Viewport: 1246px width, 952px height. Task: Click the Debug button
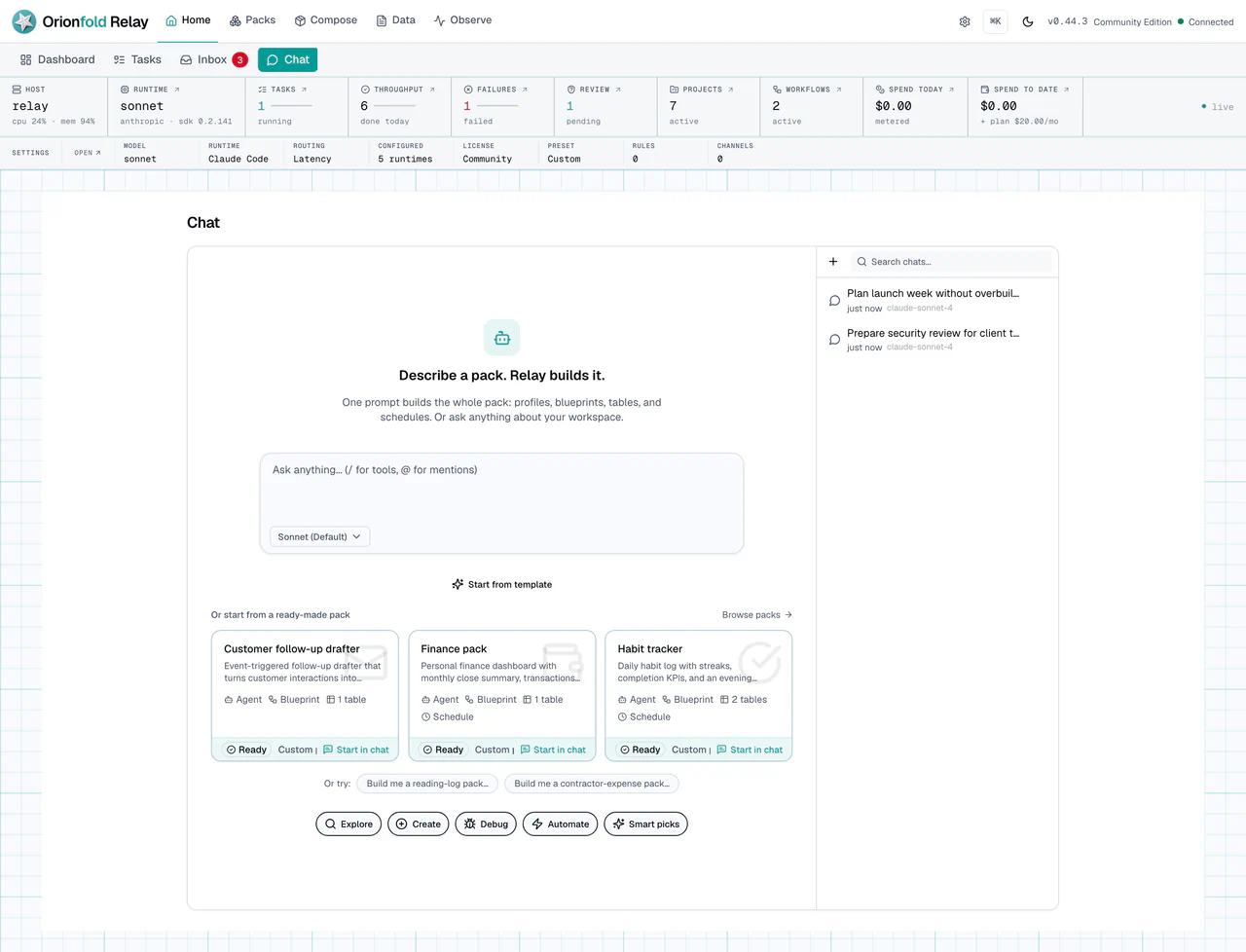[x=486, y=824]
